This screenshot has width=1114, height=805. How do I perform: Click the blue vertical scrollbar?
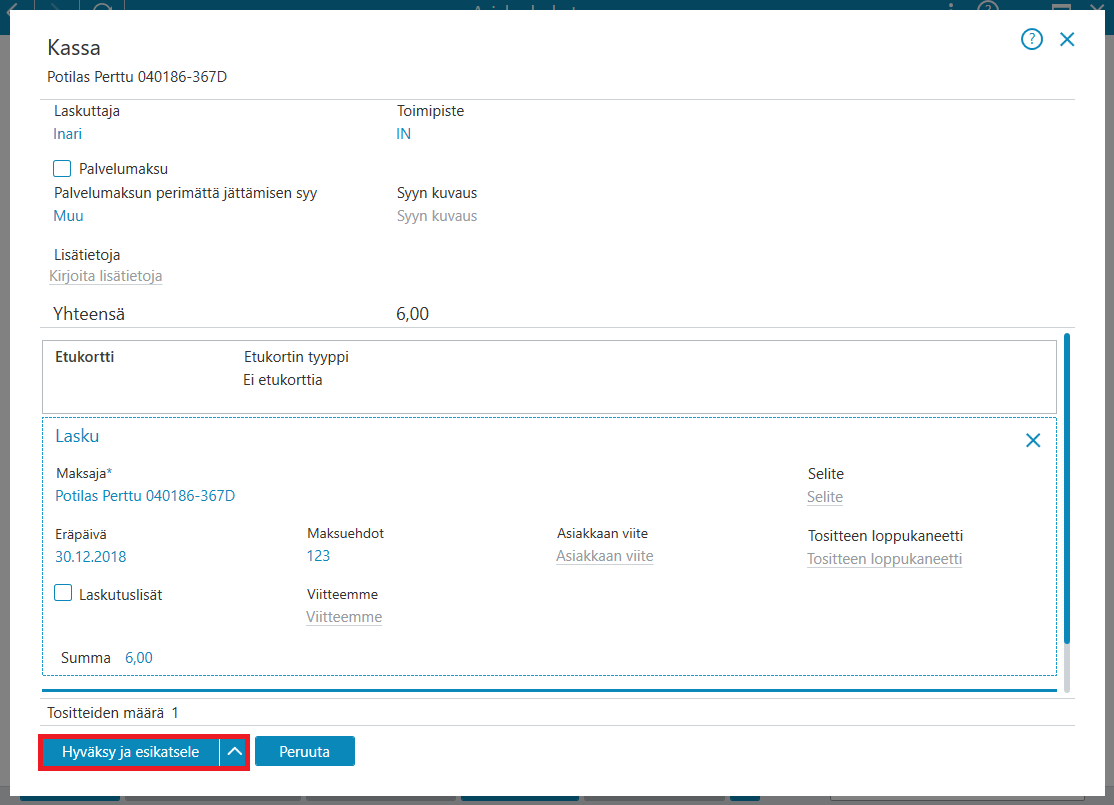(x=1066, y=489)
